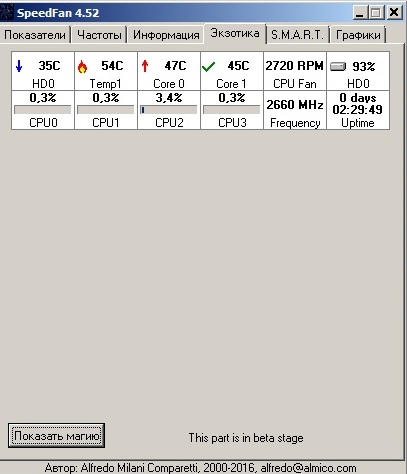This screenshot has width=407, height=474.
Task: Click the flame icon beside 54C
Action: coord(82,66)
